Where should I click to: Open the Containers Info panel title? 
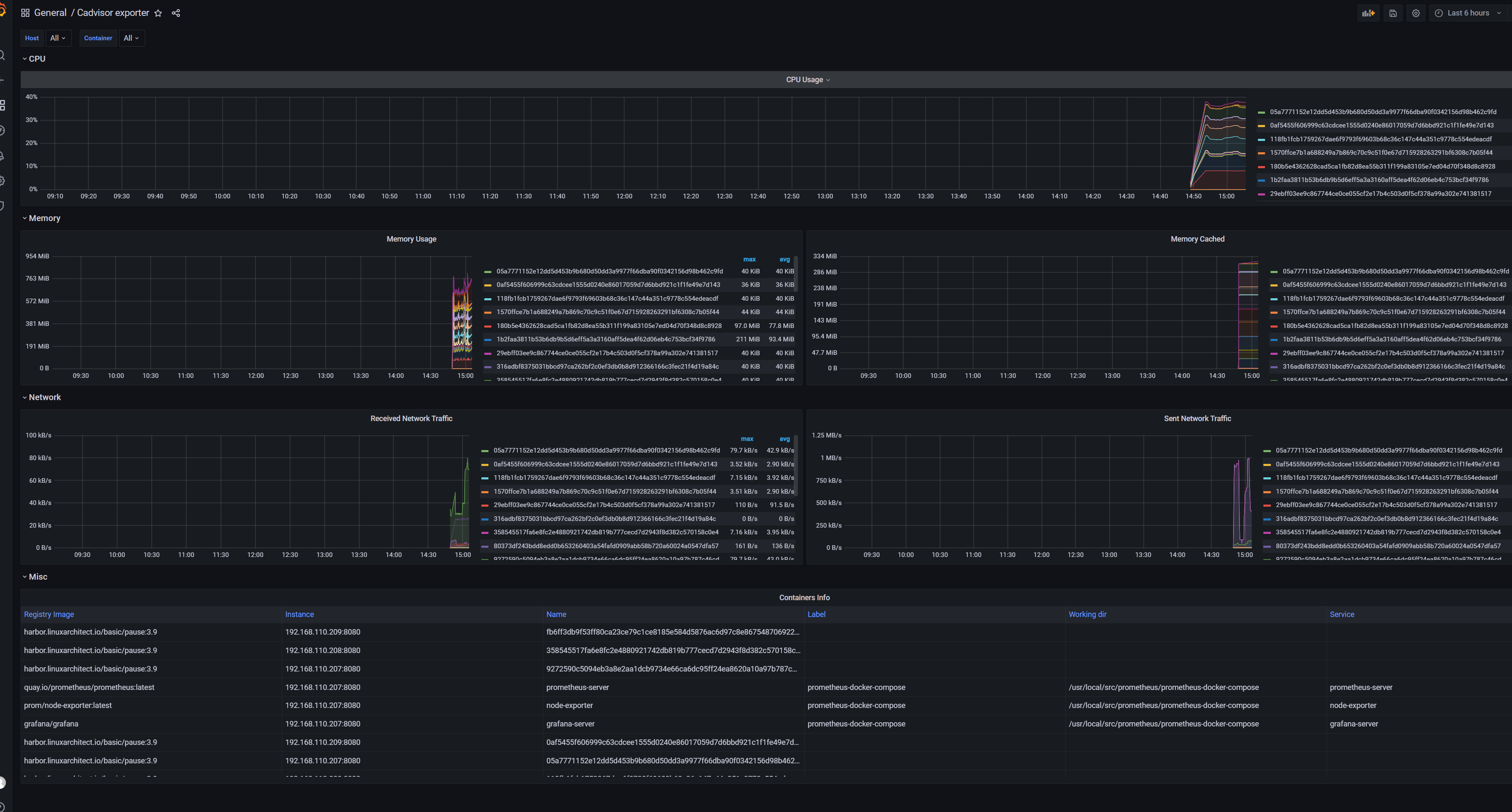[x=804, y=598]
